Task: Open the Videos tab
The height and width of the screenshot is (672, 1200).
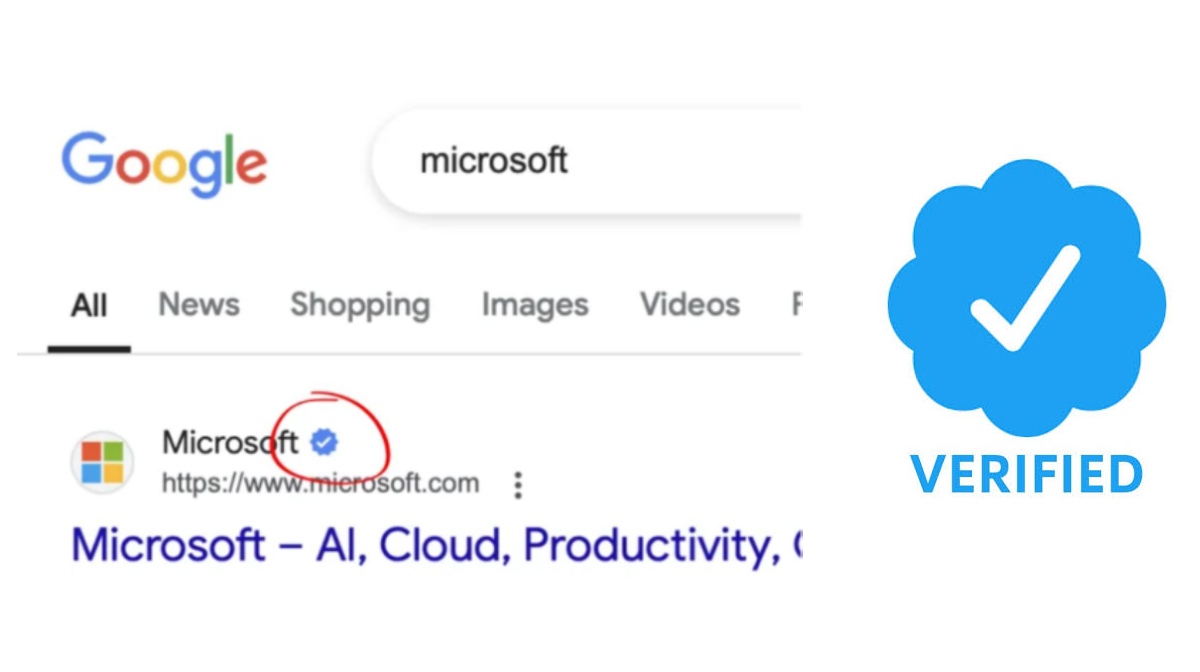Action: (690, 304)
